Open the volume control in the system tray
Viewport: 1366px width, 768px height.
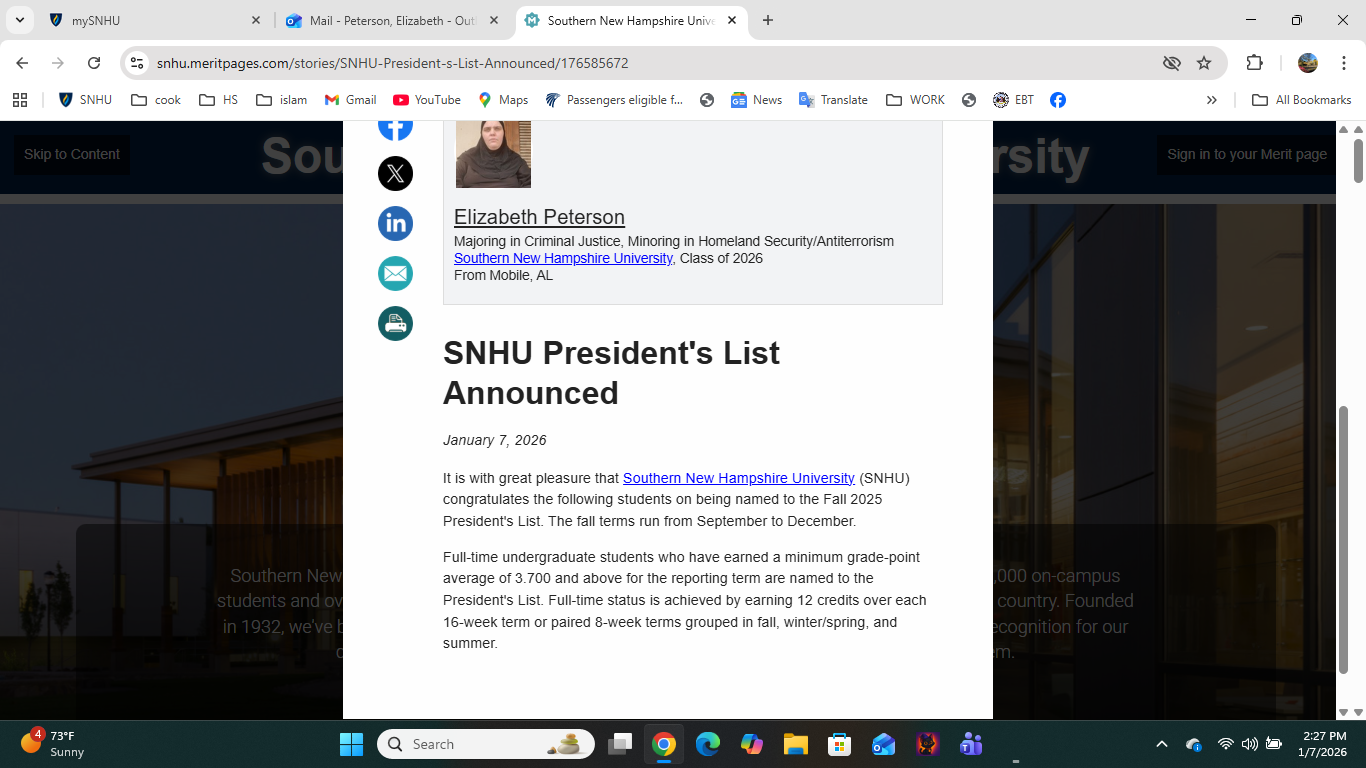[1250, 744]
